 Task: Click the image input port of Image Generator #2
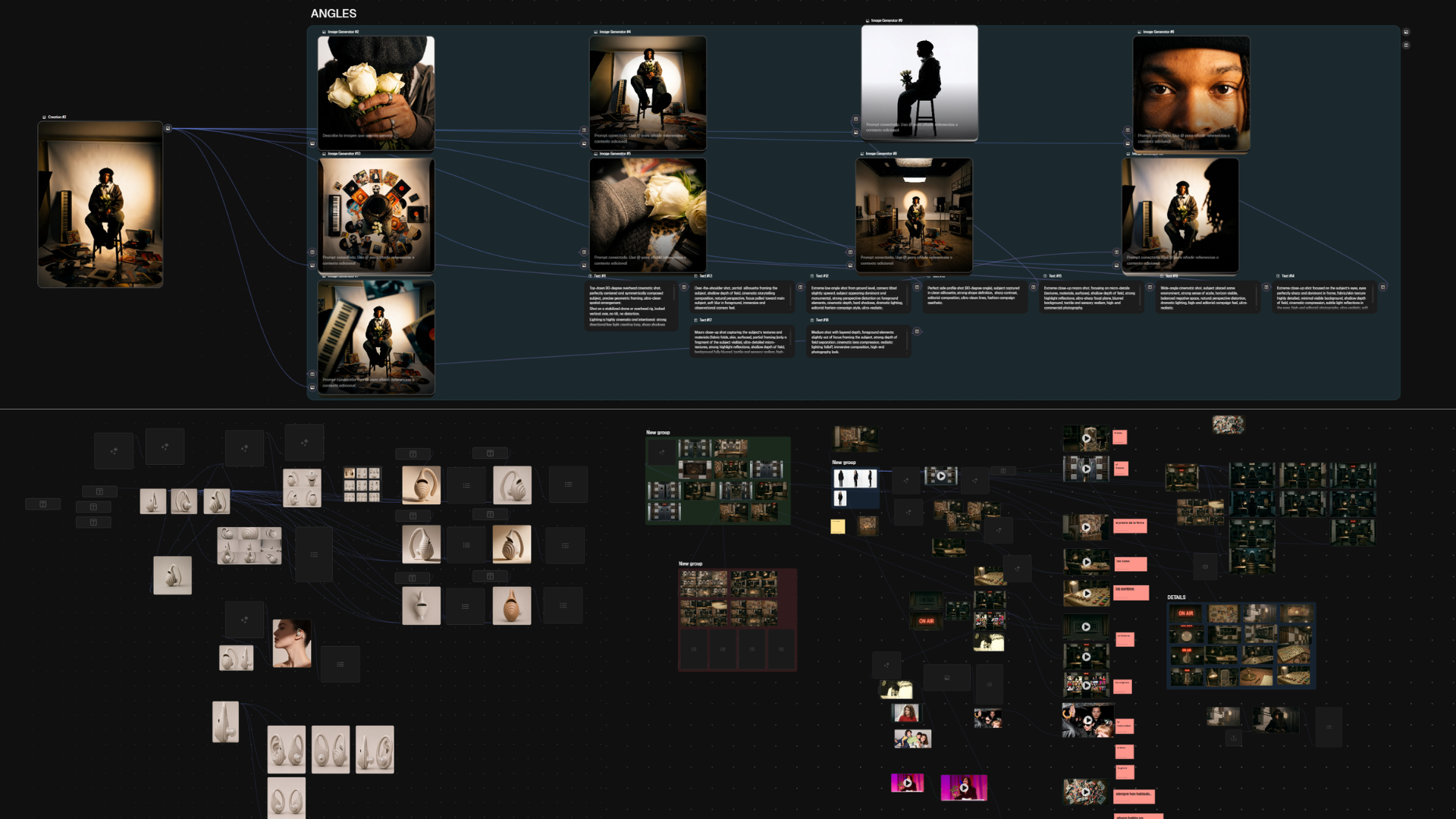click(312, 143)
